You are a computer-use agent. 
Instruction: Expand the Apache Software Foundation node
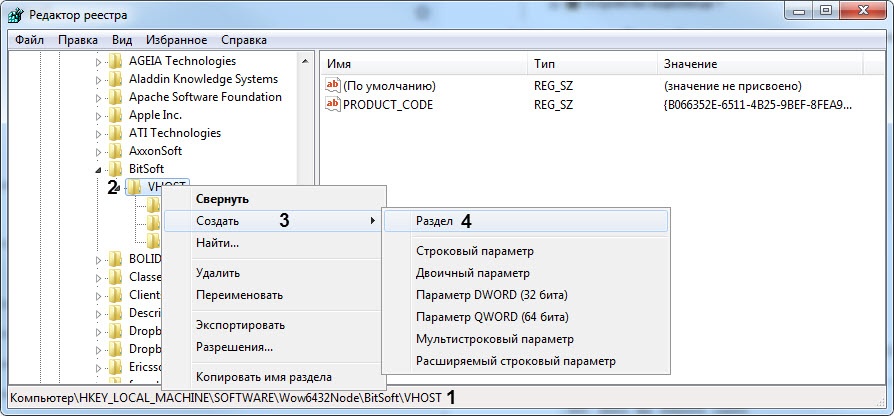(x=99, y=97)
